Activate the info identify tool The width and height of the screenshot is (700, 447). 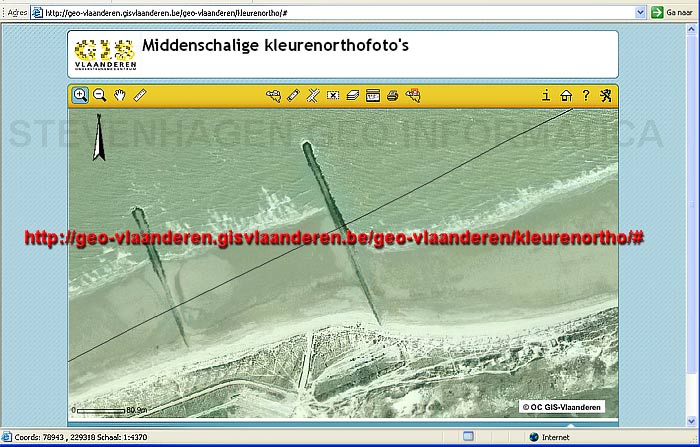pyautogui.click(x=546, y=95)
